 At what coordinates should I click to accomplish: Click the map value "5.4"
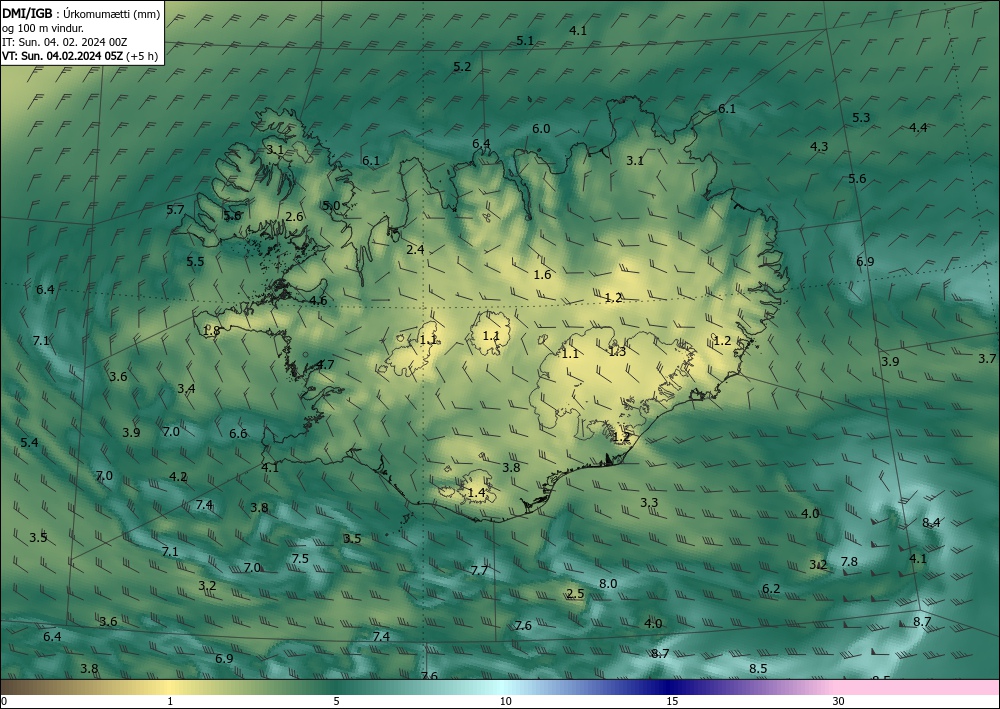pos(29,442)
